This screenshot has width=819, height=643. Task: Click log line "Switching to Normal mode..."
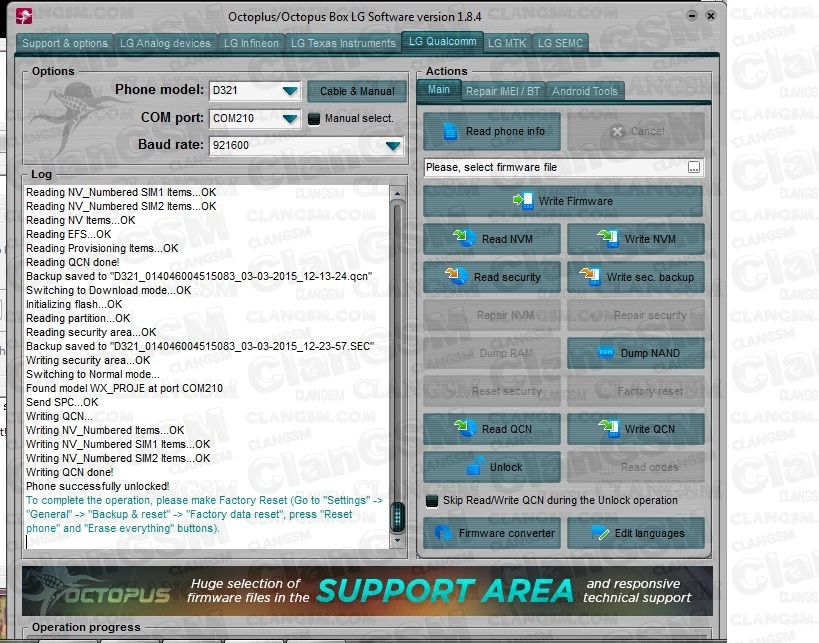click(x=93, y=375)
